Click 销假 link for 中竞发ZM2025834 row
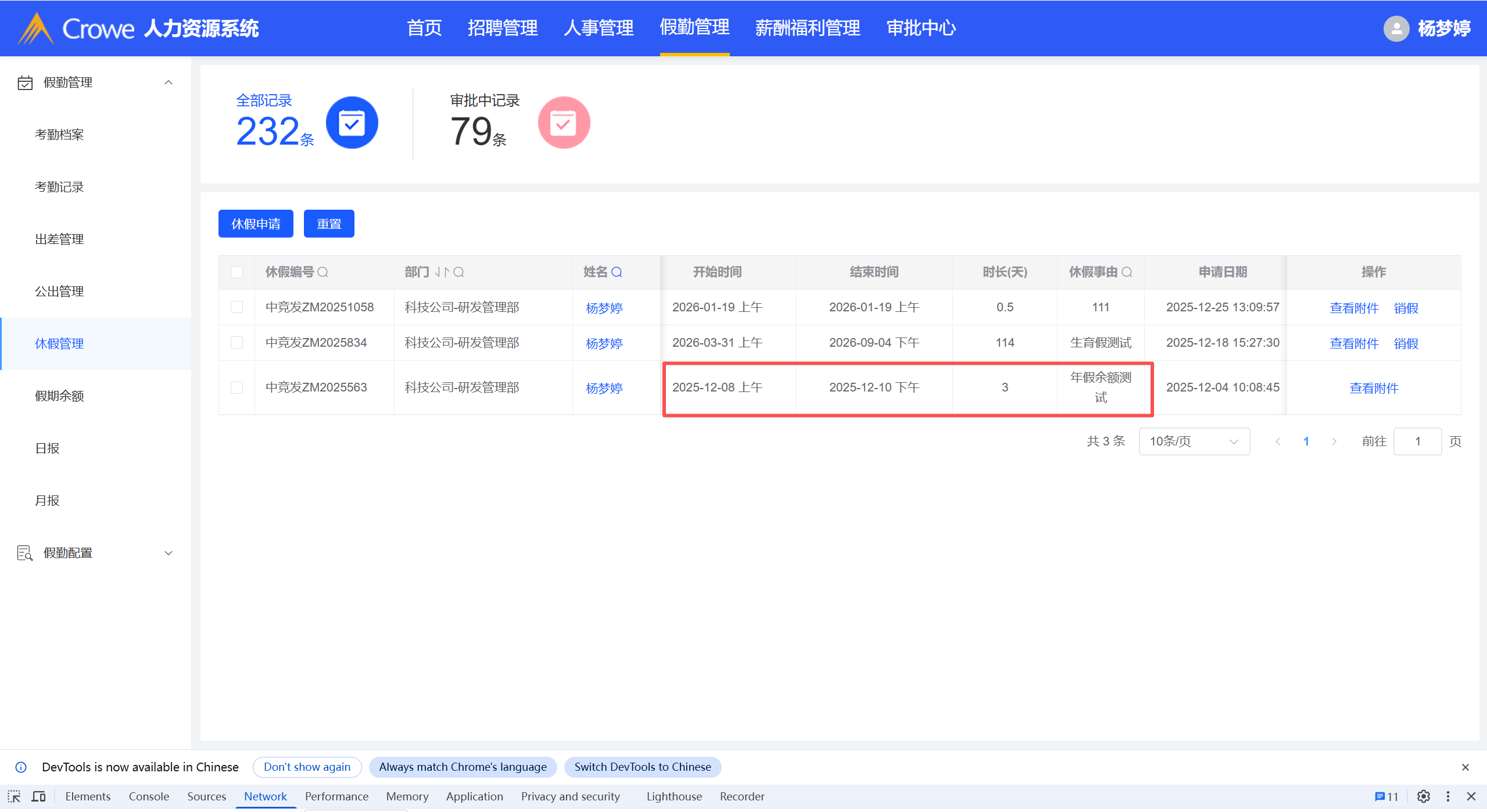Screen dimensions: 1487x812 point(1406,343)
